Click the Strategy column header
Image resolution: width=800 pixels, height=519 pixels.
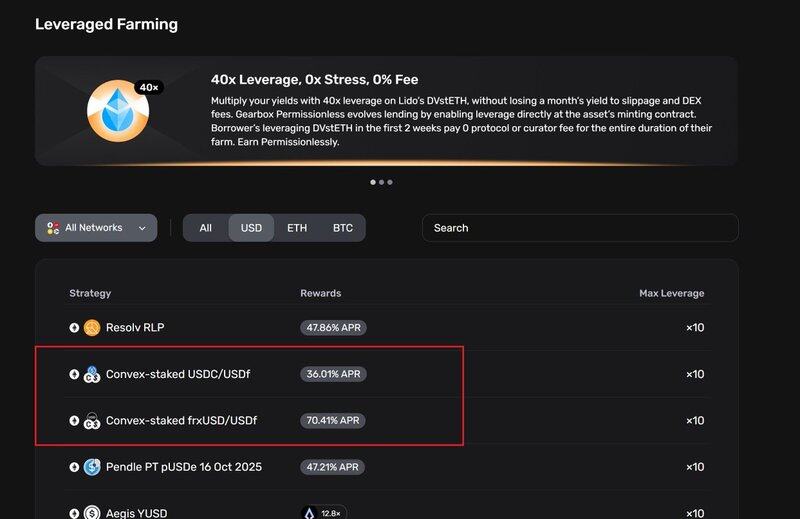click(90, 293)
